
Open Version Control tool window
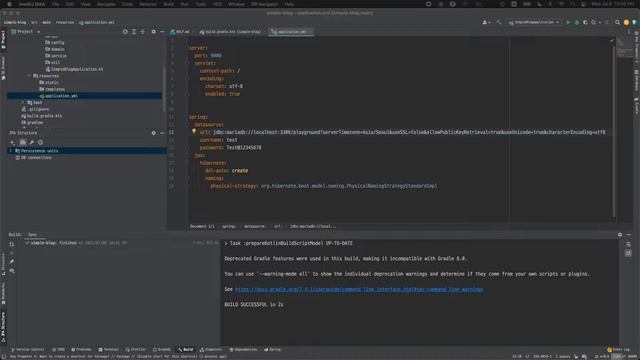(27, 350)
